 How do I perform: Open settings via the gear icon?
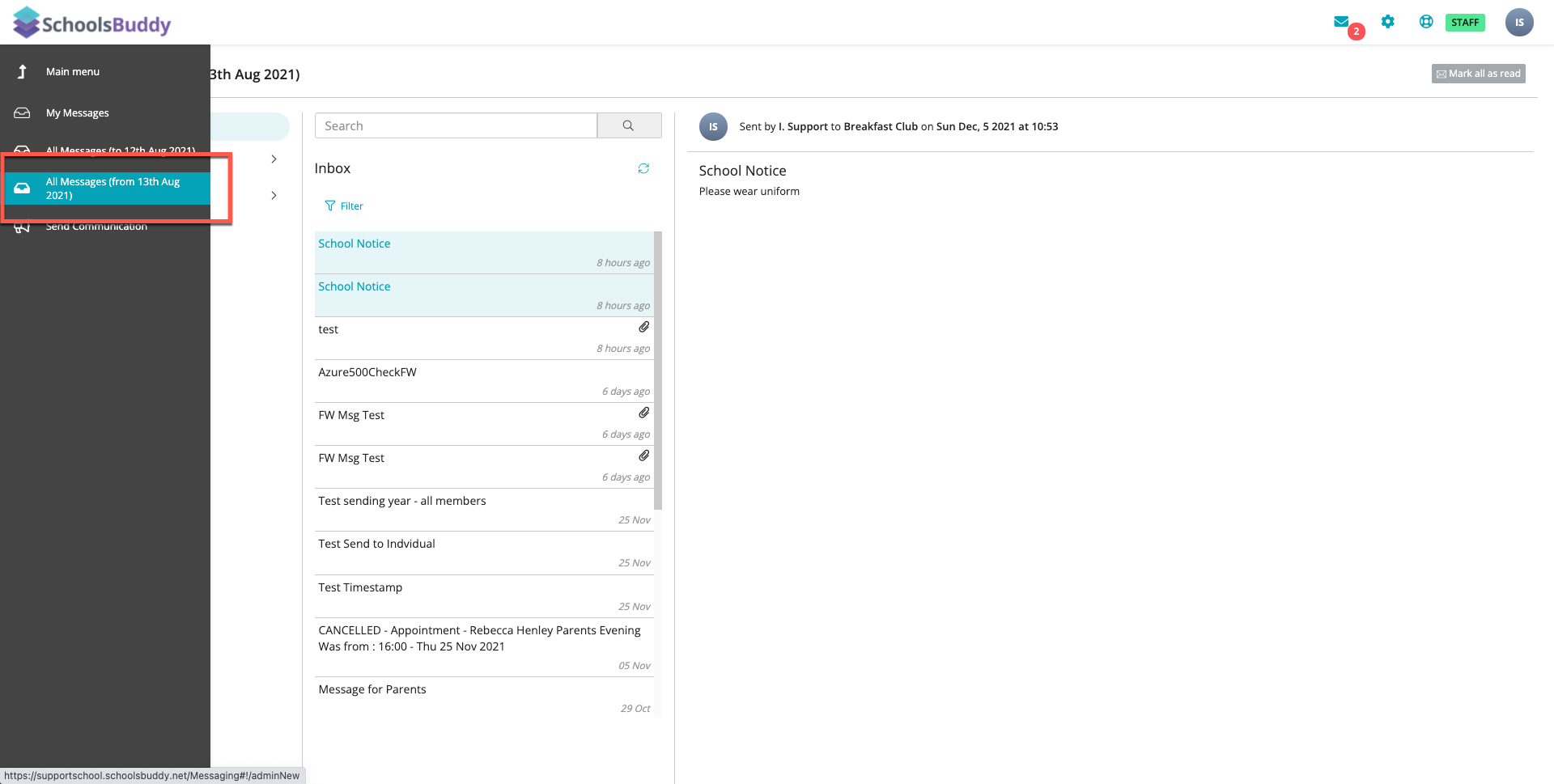pyautogui.click(x=1388, y=22)
